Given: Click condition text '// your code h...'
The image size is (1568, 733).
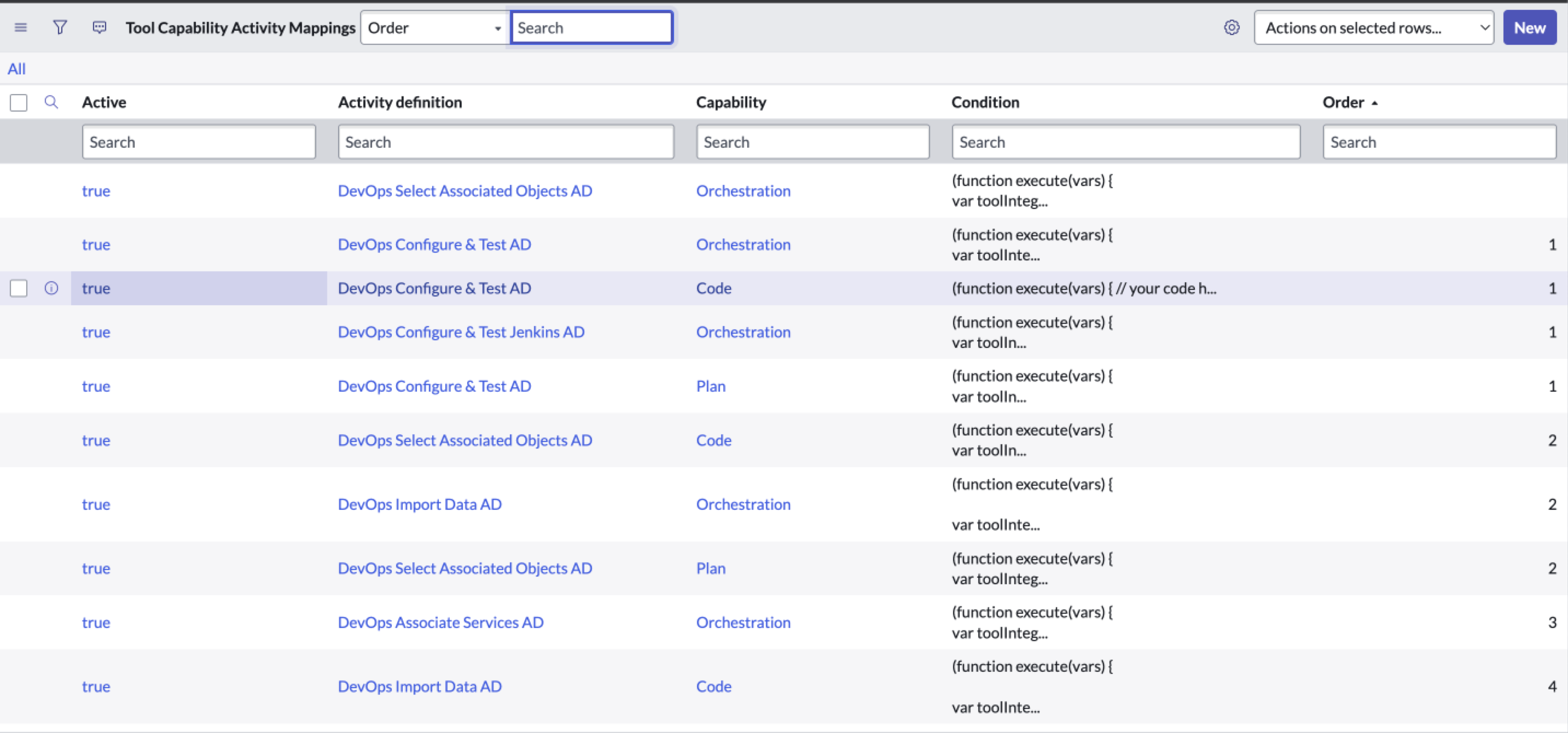Looking at the screenshot, I should [1166, 288].
